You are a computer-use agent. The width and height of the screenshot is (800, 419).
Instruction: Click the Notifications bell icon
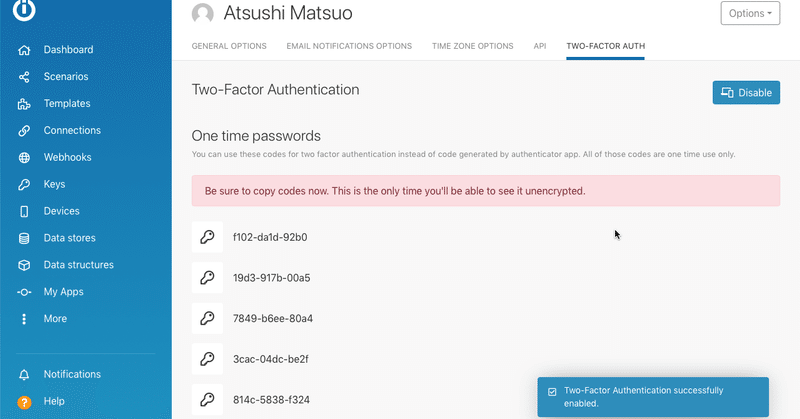(x=24, y=375)
